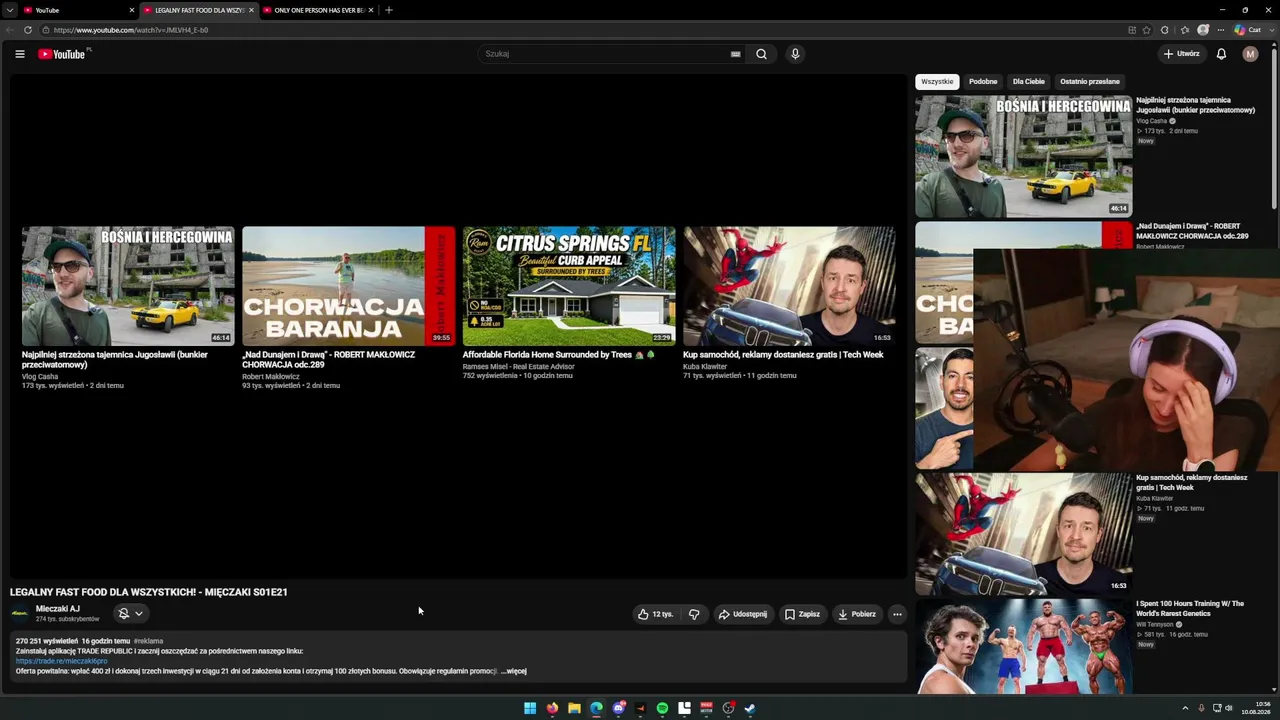Open Windows Start menu
The height and width of the screenshot is (720, 1280).
point(530,708)
